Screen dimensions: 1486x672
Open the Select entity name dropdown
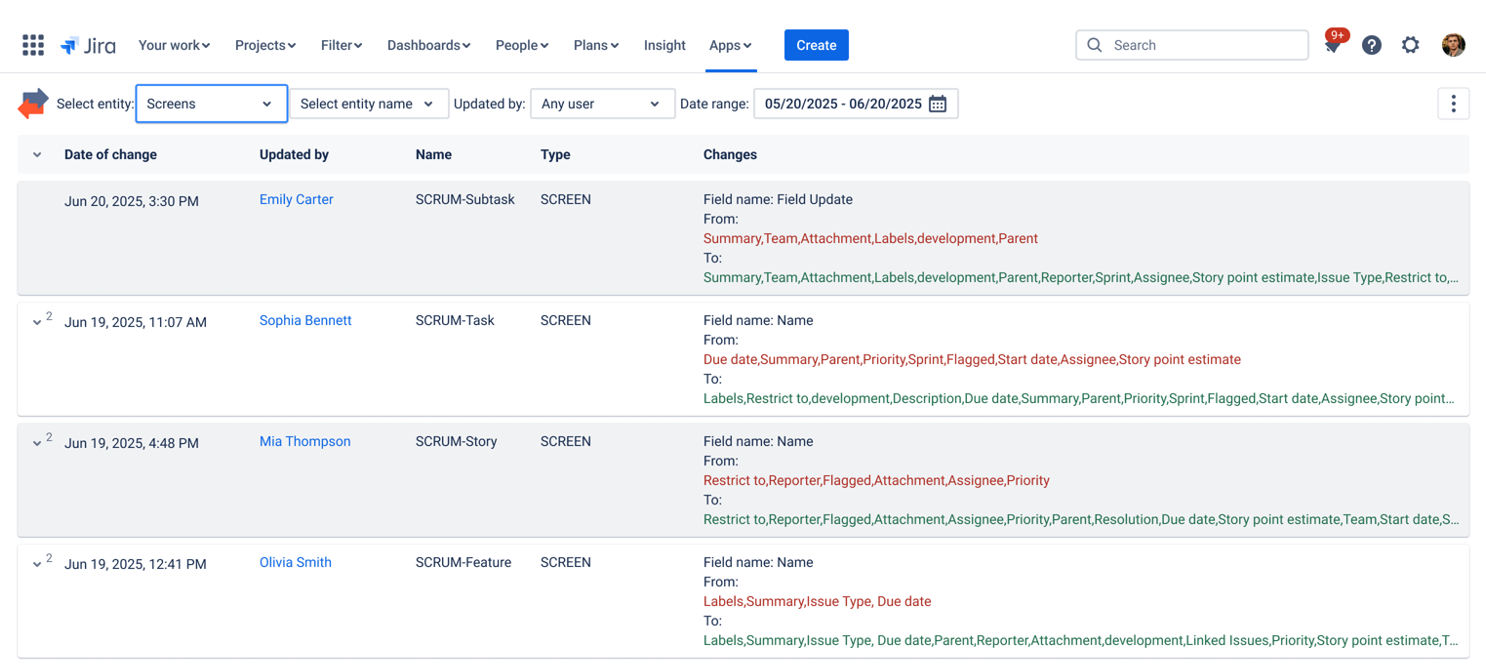tap(368, 103)
